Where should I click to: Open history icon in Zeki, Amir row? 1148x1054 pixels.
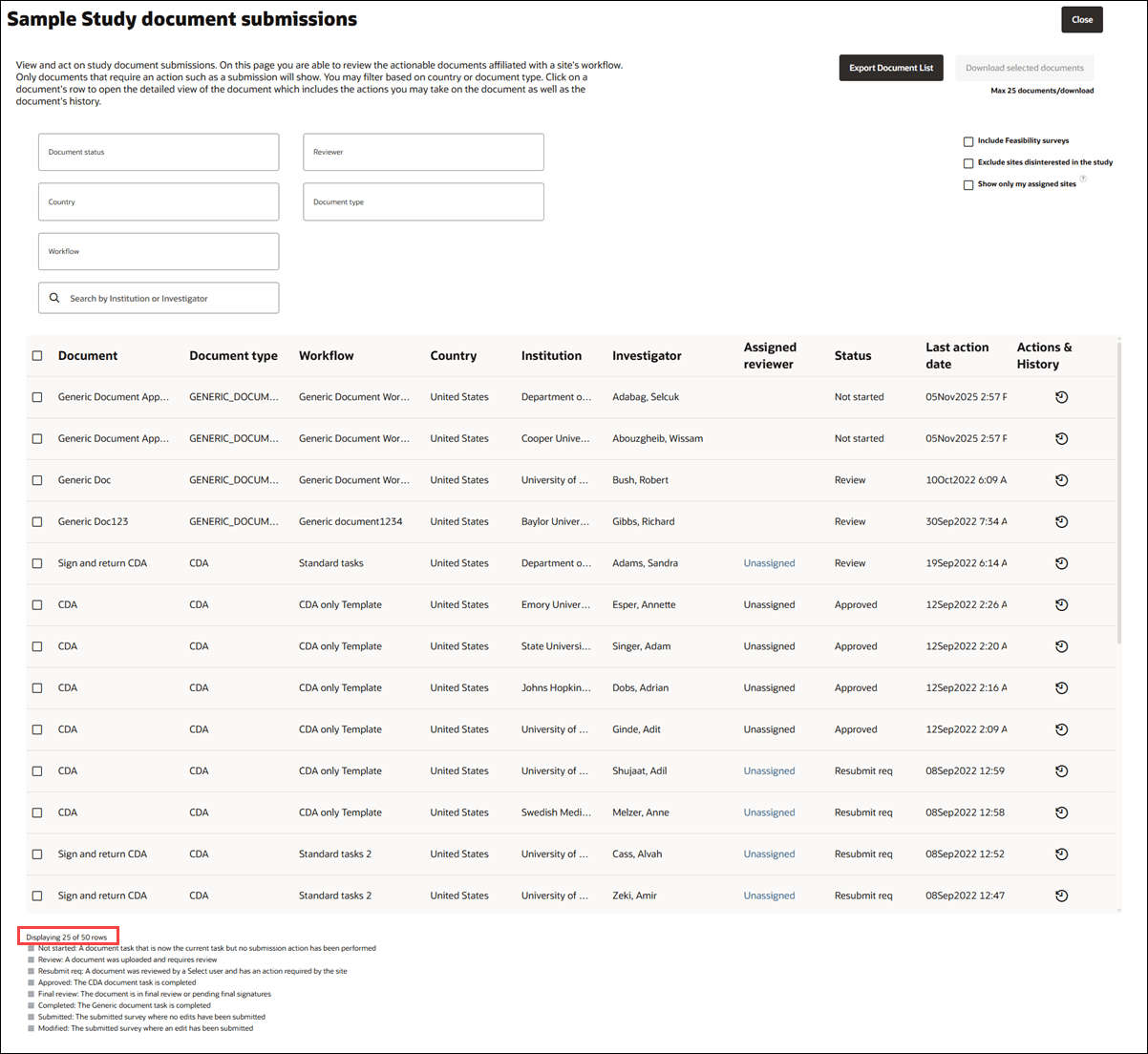1061,896
